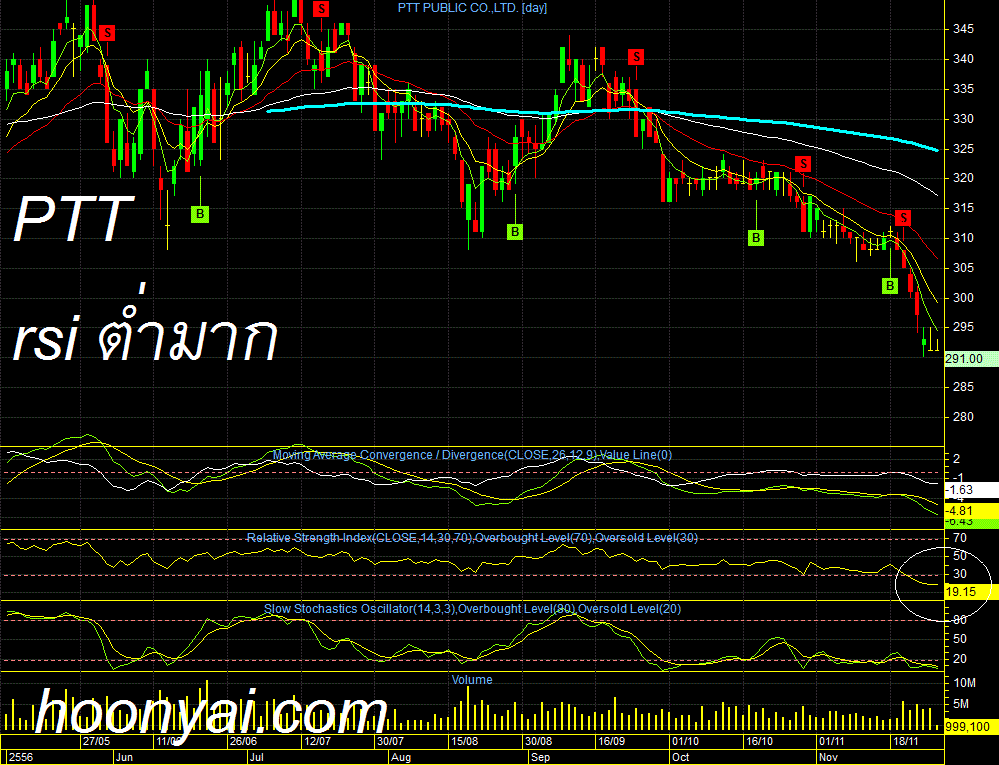This screenshot has height=765, width=999.
Task: Click the date label 01/10
Action: [685, 741]
